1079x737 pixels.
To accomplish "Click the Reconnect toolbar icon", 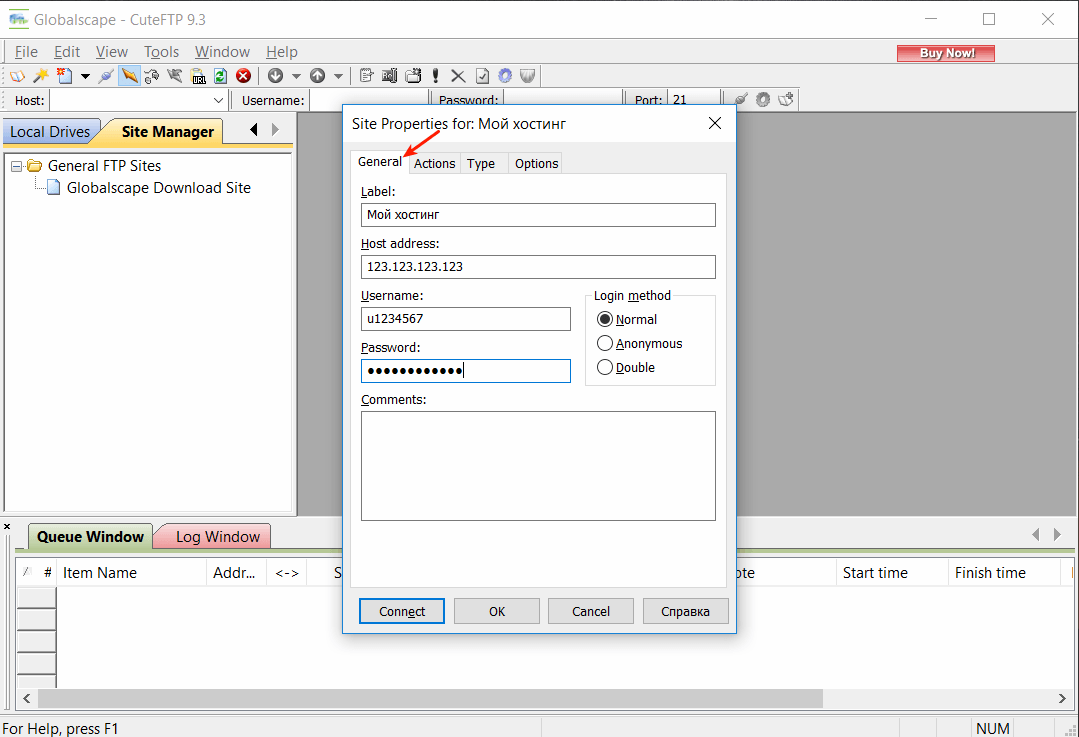I will click(x=152, y=76).
